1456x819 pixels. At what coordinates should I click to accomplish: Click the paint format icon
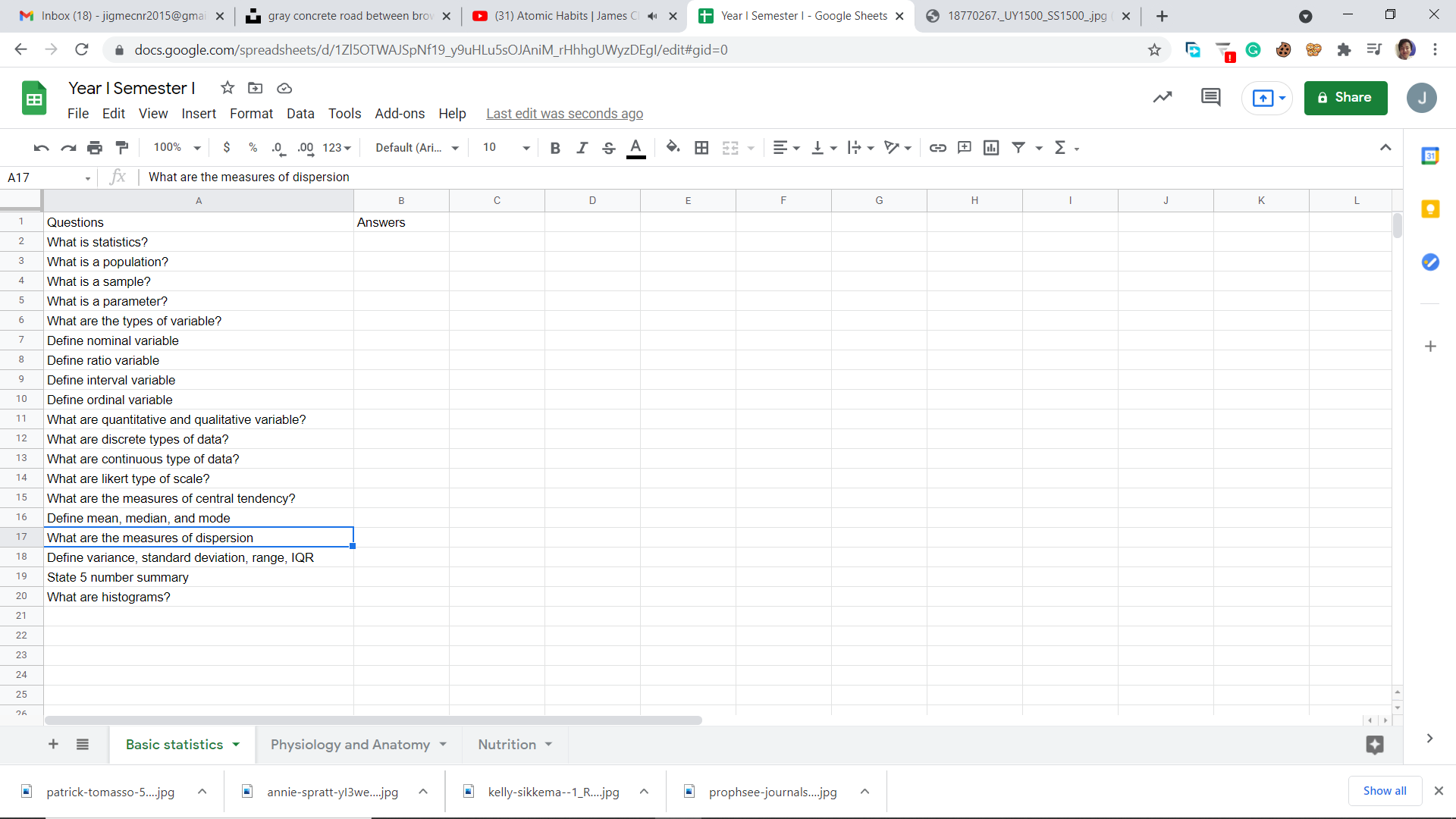(122, 148)
